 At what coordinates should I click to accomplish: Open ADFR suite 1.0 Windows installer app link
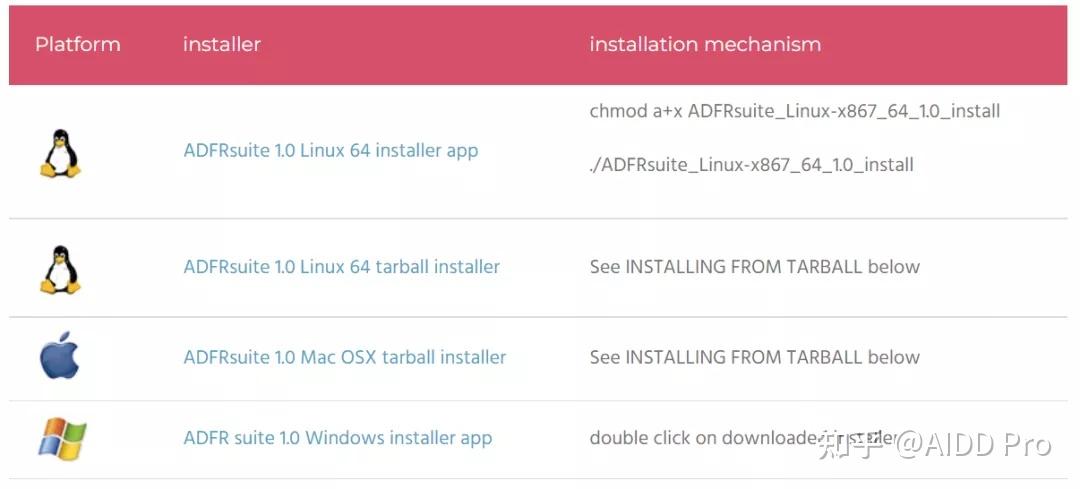[337, 438]
